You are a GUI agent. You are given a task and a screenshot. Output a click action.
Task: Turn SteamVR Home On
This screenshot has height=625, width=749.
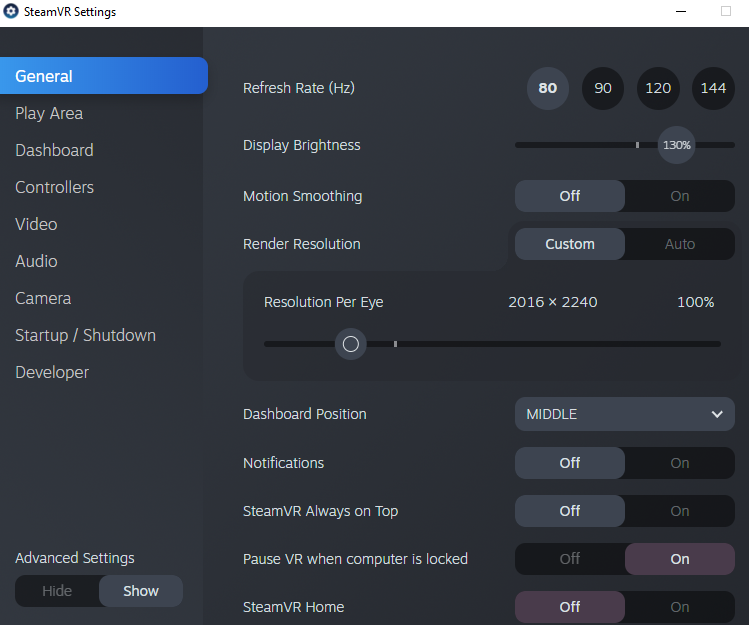coord(680,607)
